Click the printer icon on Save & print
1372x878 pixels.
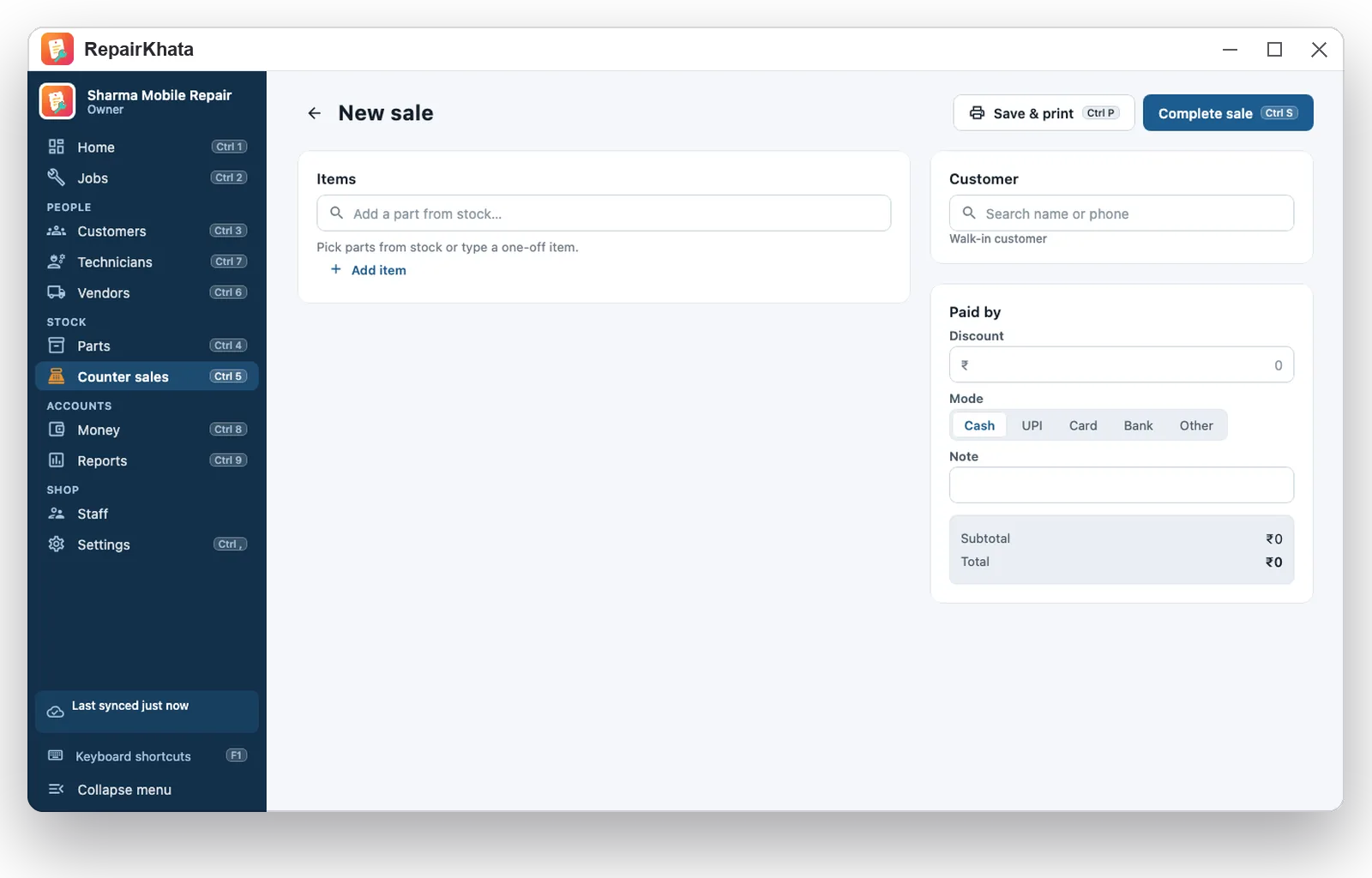(977, 113)
